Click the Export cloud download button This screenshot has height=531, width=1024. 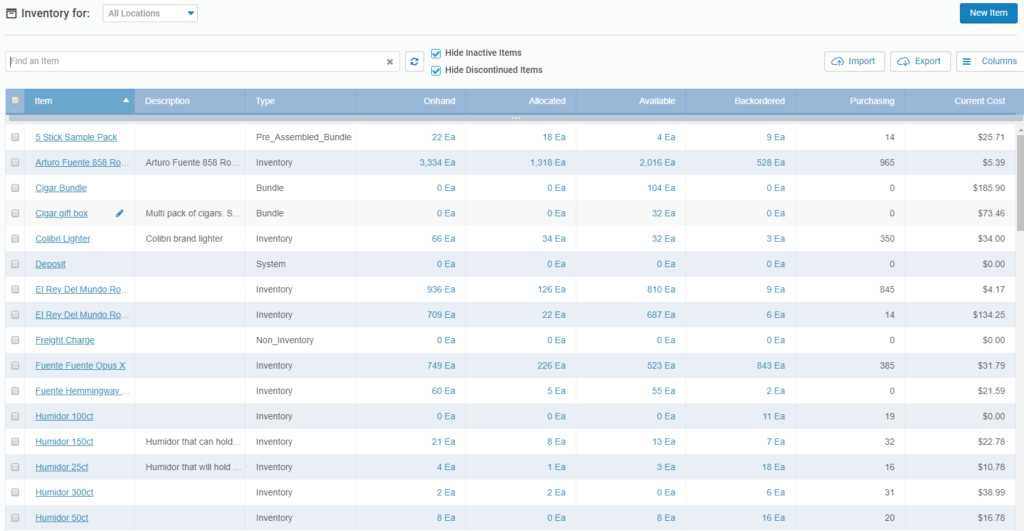click(920, 61)
